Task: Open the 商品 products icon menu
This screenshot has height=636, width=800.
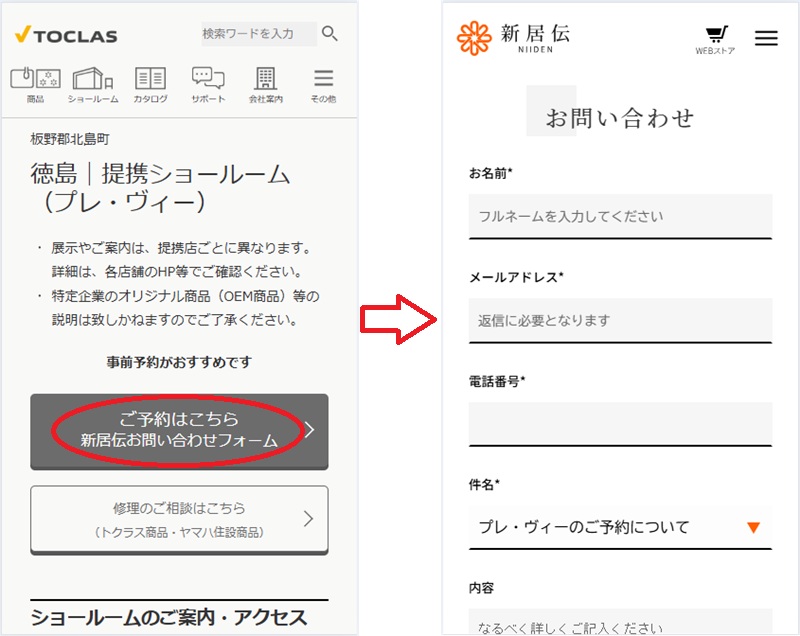Action: point(35,85)
